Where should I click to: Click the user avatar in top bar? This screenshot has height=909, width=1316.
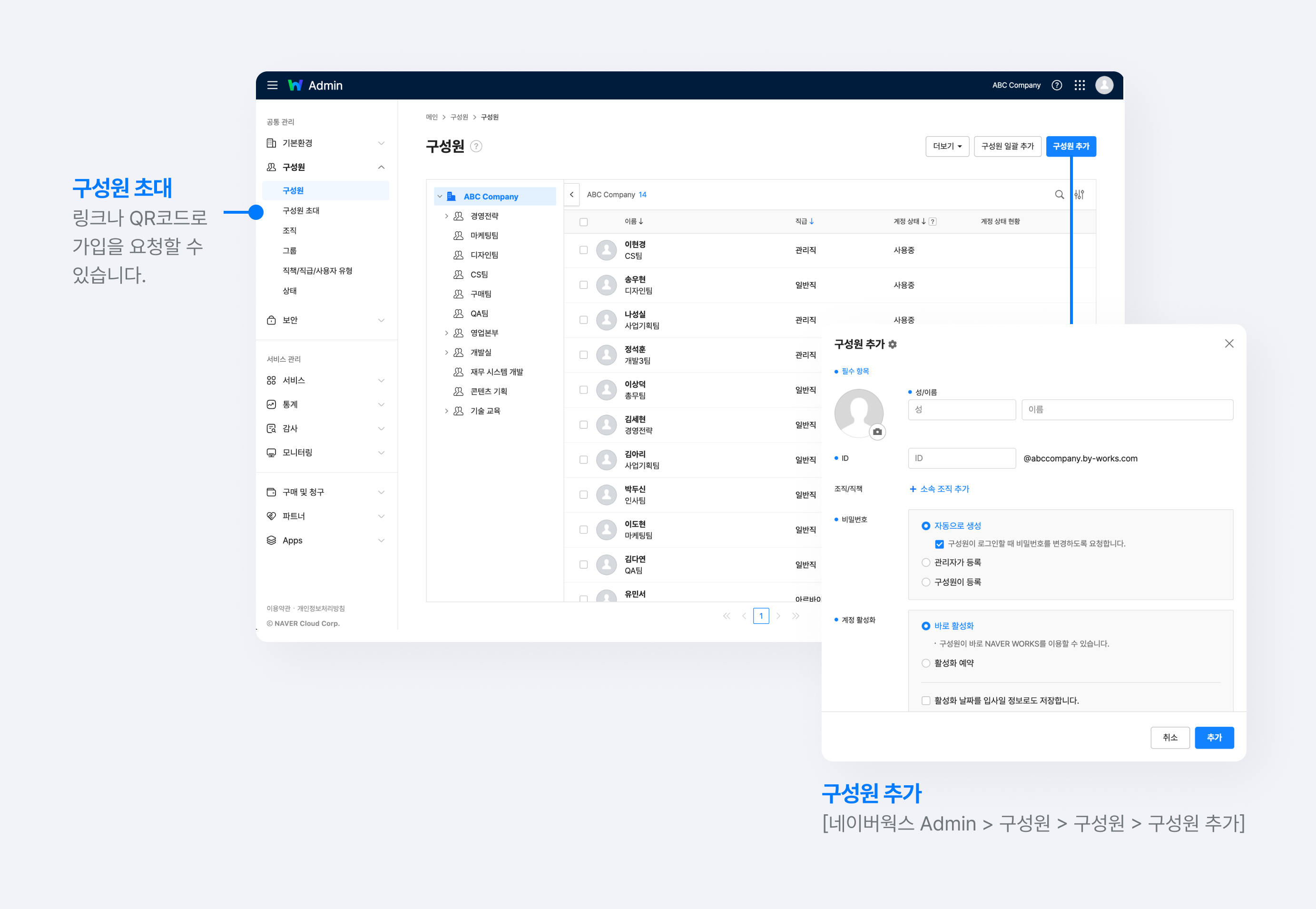coord(1104,86)
